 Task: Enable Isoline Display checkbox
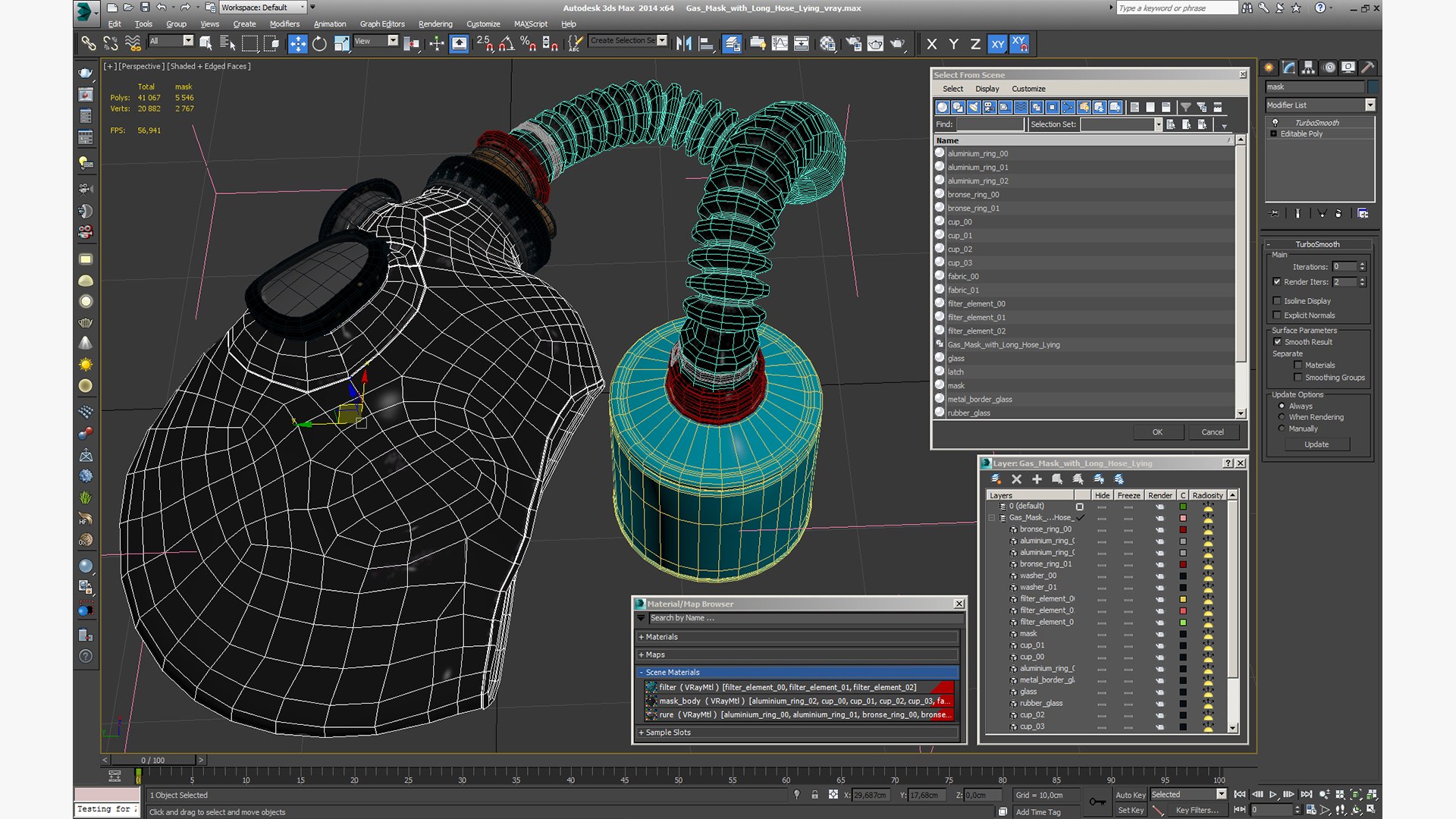1277,301
